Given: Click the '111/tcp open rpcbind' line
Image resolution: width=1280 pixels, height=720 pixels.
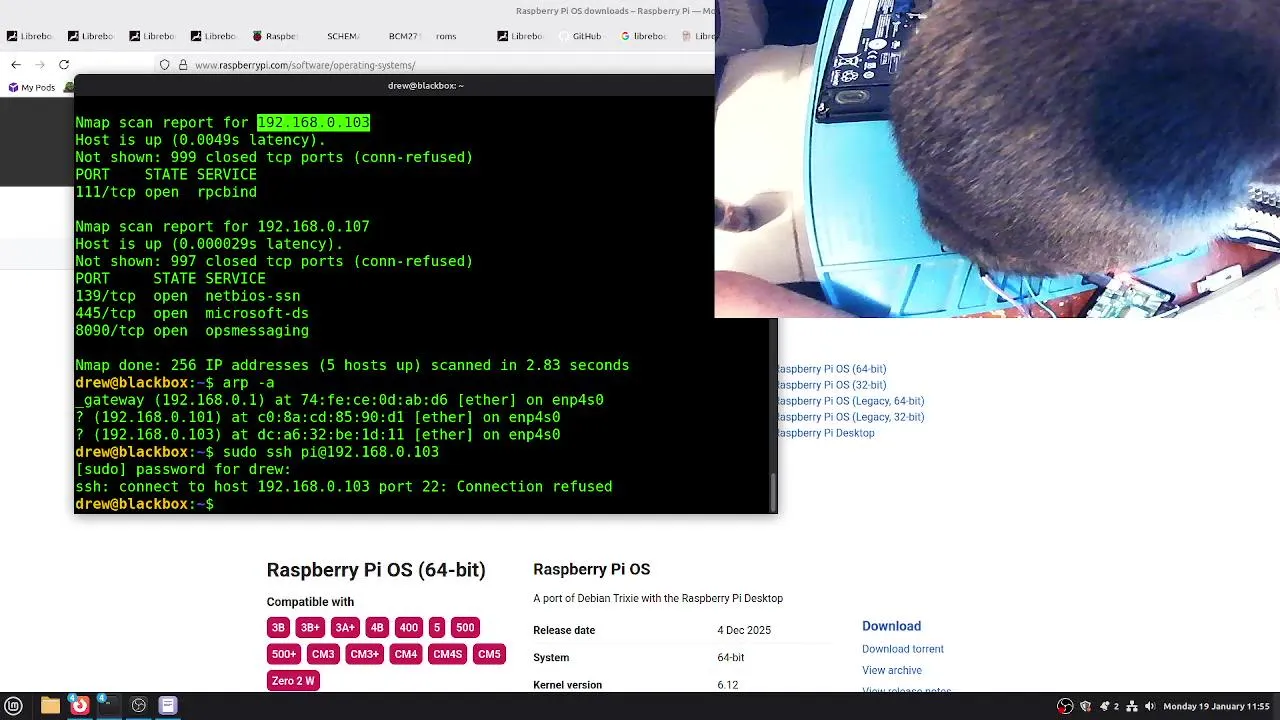Looking at the screenshot, I should coord(166,192).
